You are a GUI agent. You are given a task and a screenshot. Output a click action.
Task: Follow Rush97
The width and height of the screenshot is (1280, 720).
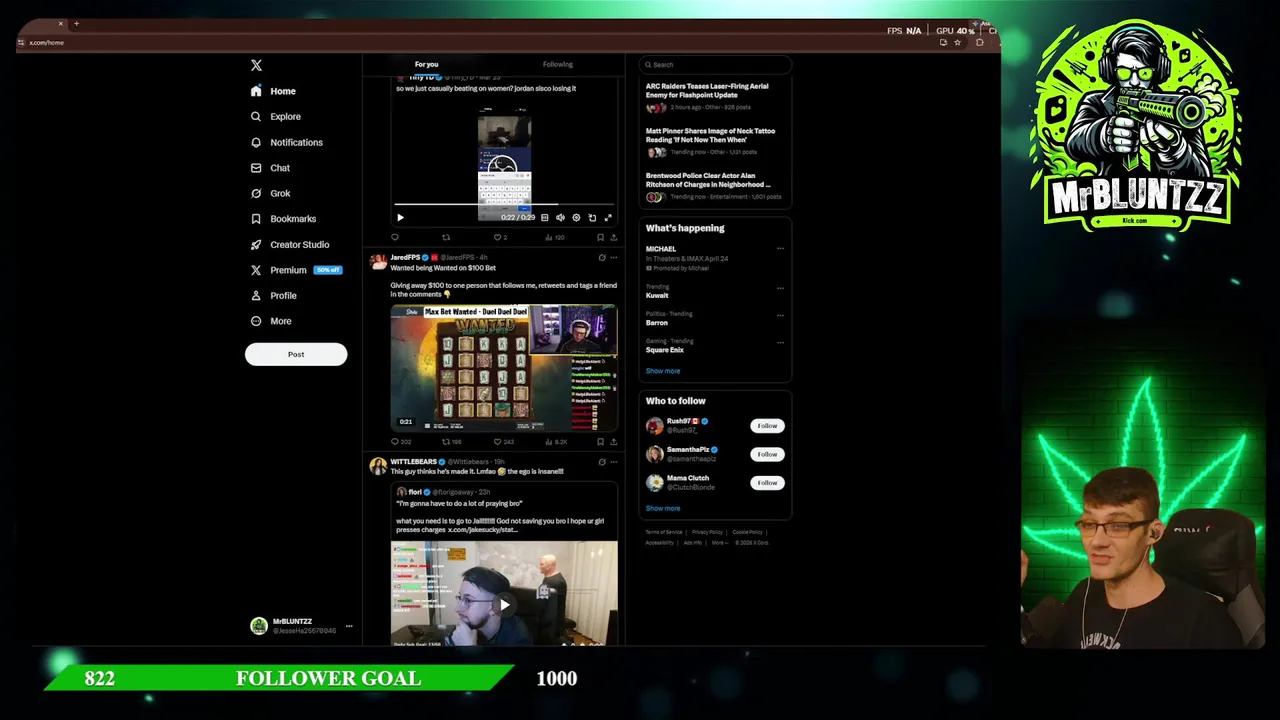tap(767, 426)
